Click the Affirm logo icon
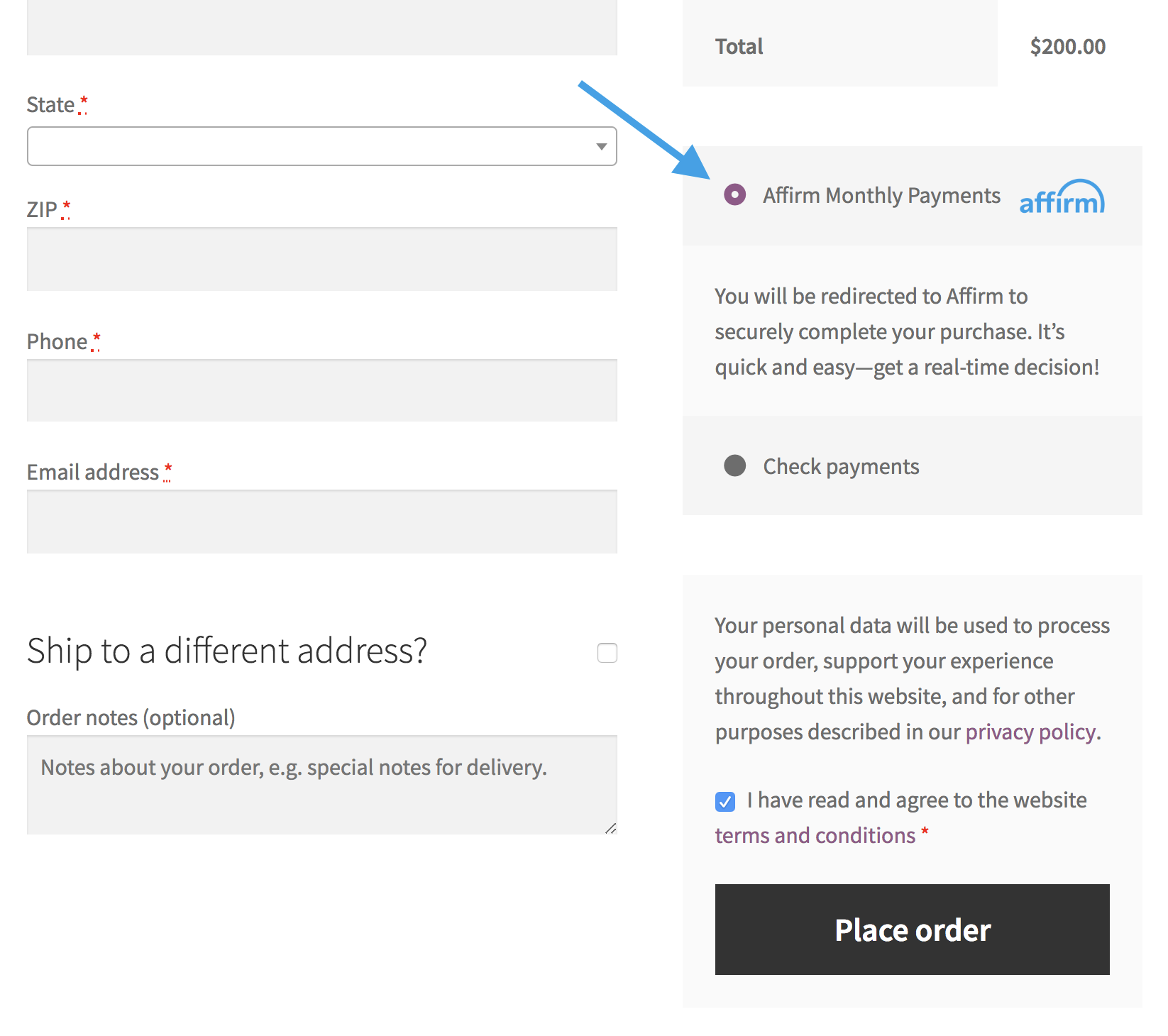 tap(1062, 197)
